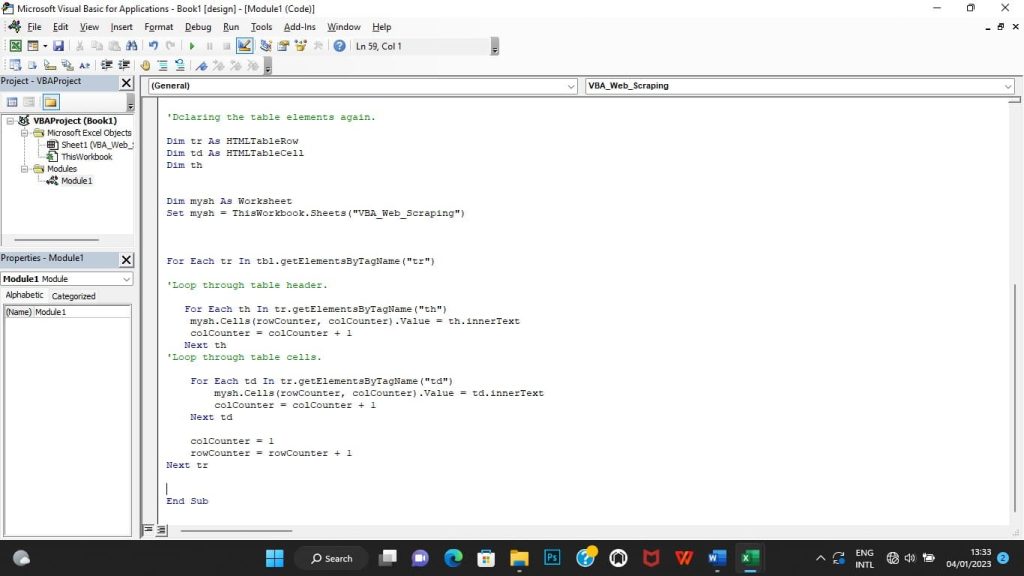Close the Project - VBAProject pane
Viewport: 1024px width, 576px height.
tap(126, 83)
